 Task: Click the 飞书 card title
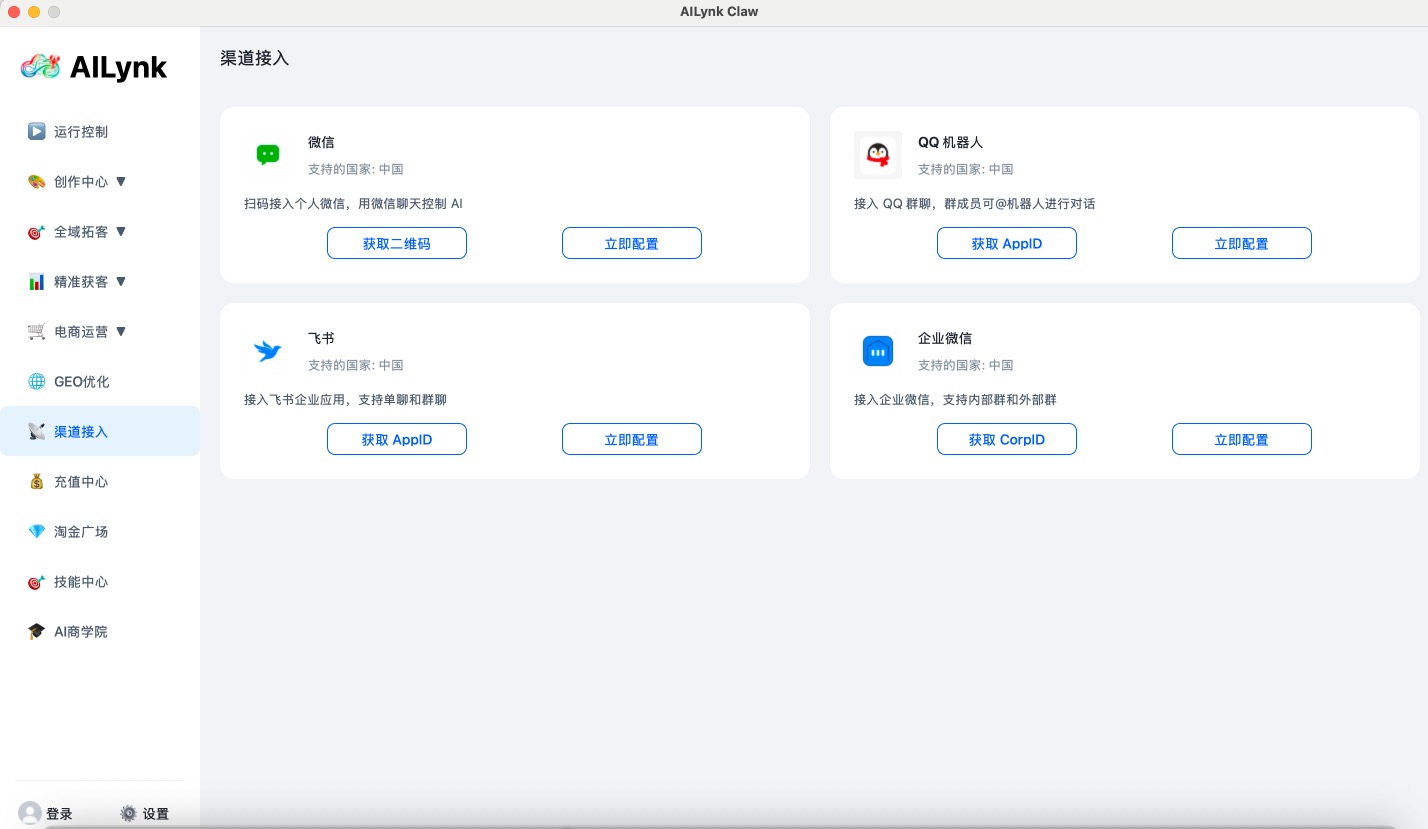pyautogui.click(x=321, y=338)
